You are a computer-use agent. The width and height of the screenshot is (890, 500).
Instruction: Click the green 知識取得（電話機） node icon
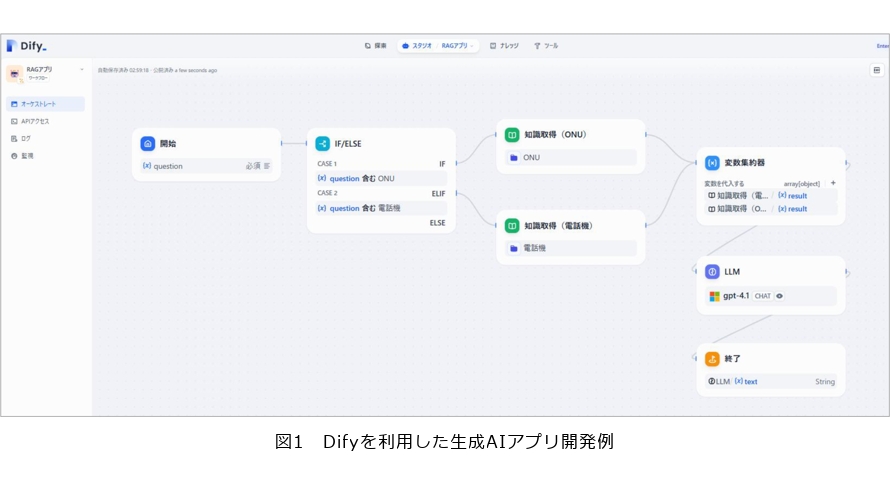click(512, 226)
